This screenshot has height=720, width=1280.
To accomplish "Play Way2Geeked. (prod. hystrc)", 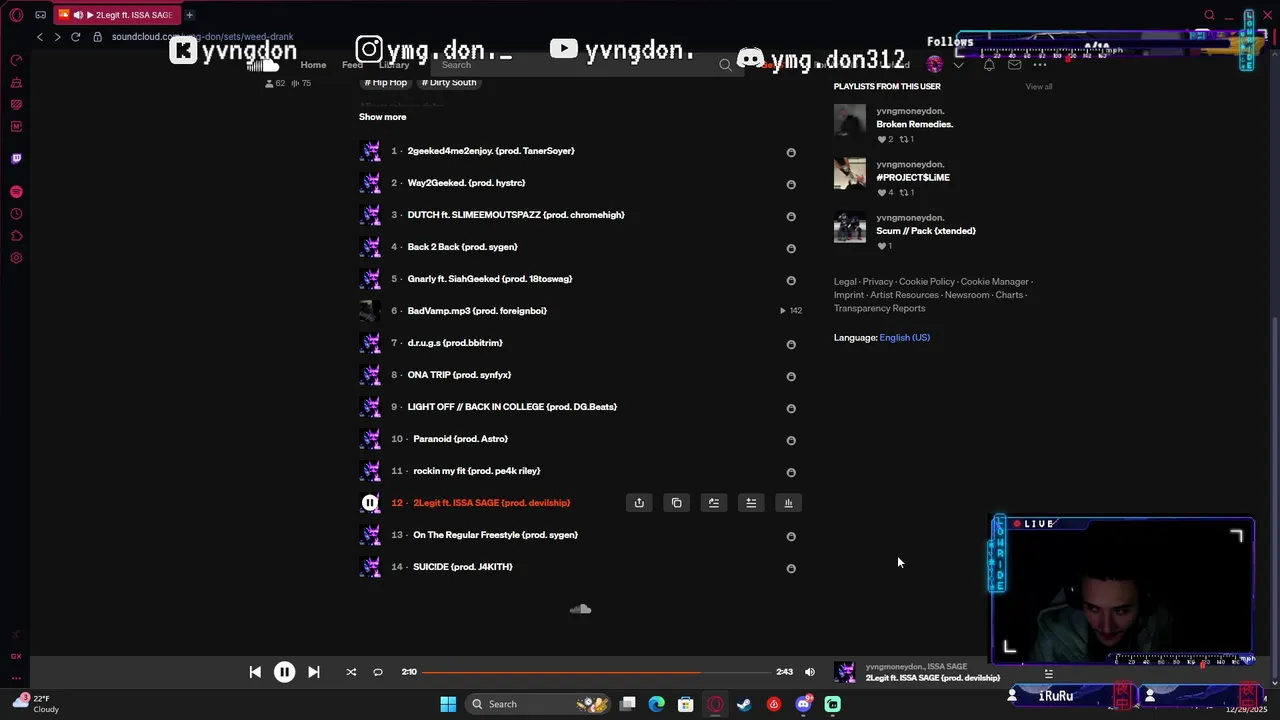I will [466, 183].
